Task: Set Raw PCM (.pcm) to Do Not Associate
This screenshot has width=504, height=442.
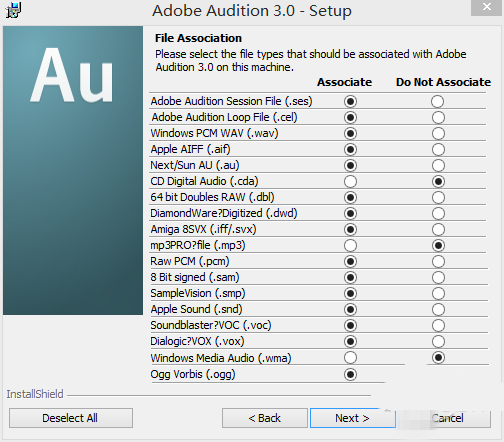Action: (x=438, y=261)
